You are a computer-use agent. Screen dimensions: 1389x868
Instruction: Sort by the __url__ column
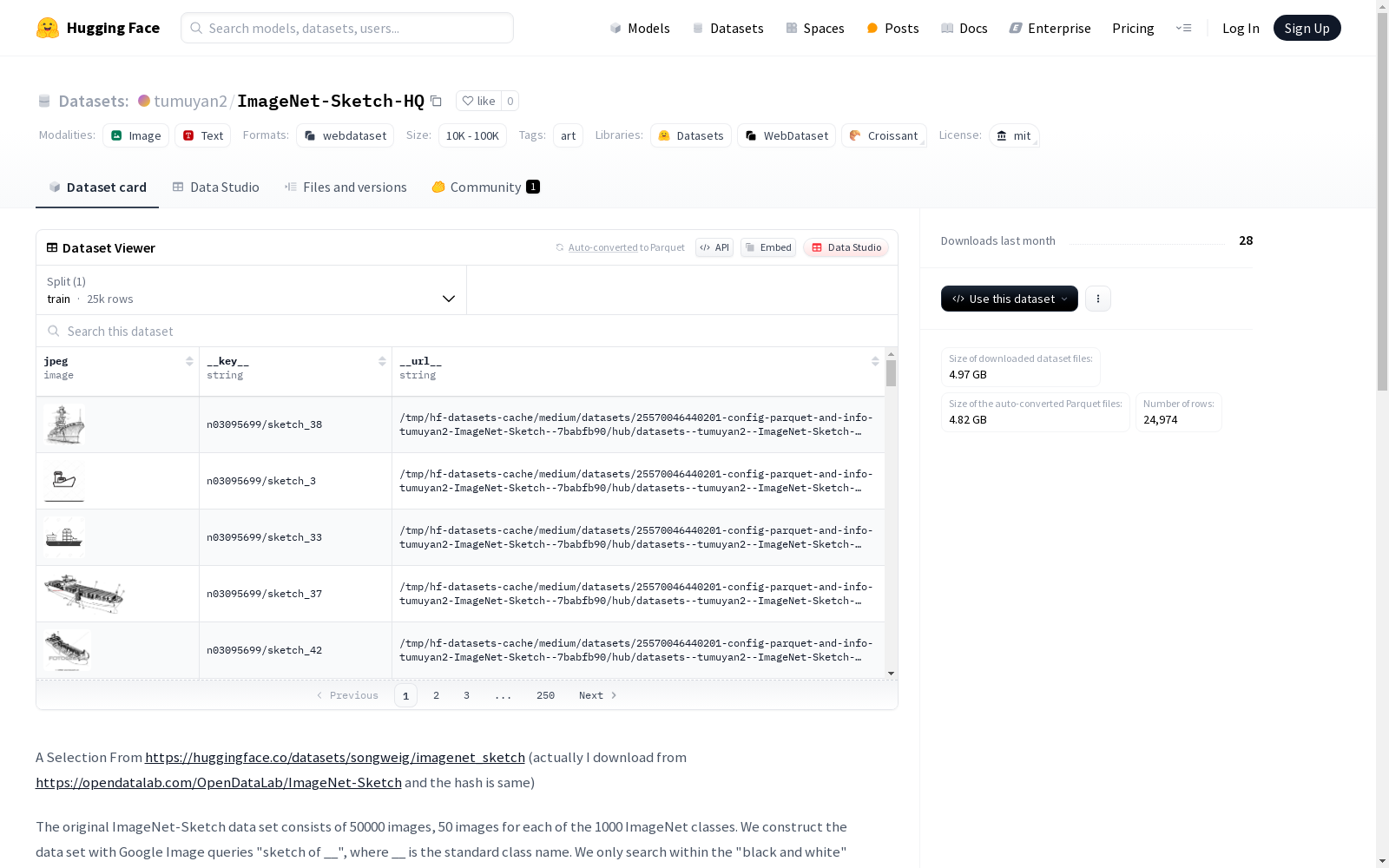(875, 361)
